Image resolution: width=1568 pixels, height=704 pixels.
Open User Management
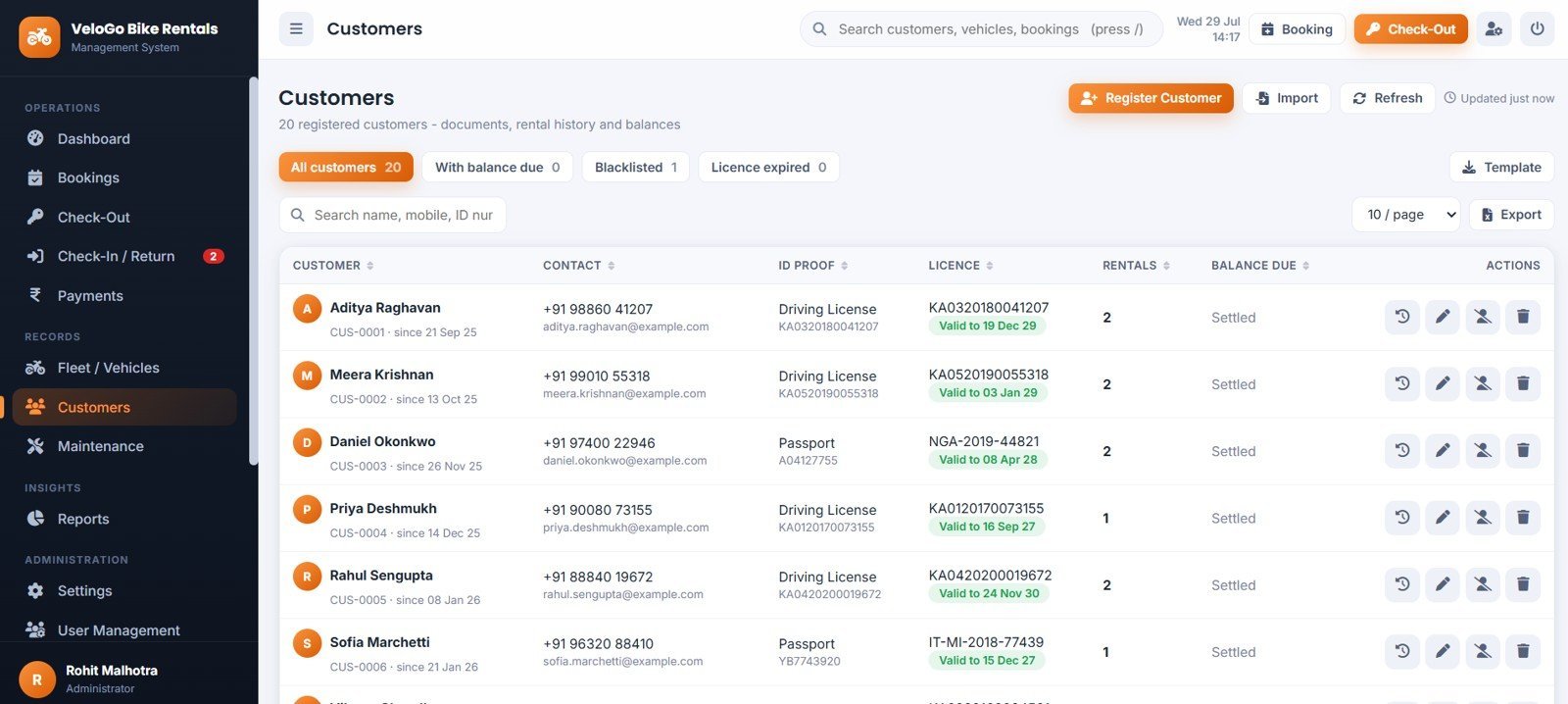click(x=124, y=630)
